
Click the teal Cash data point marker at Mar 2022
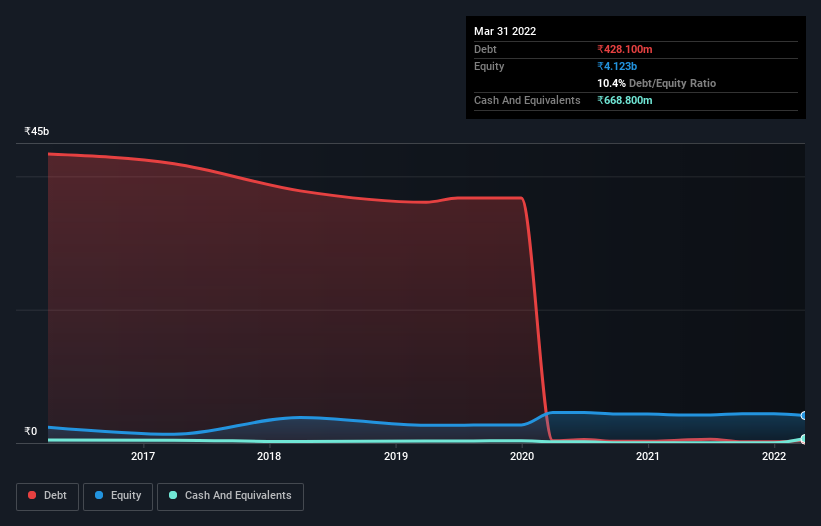coord(804,439)
